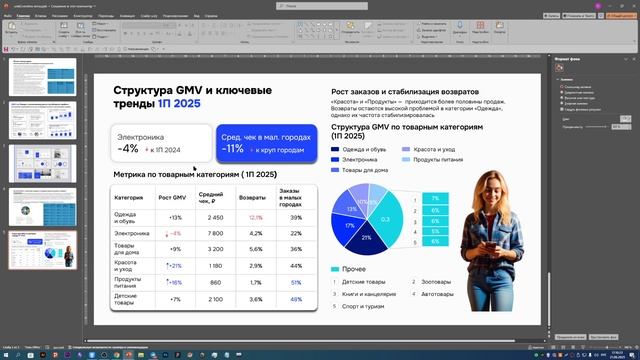Collapse the ribbon with the chevron arrow
640x360 pixels.
pyautogui.click(x=635, y=41)
